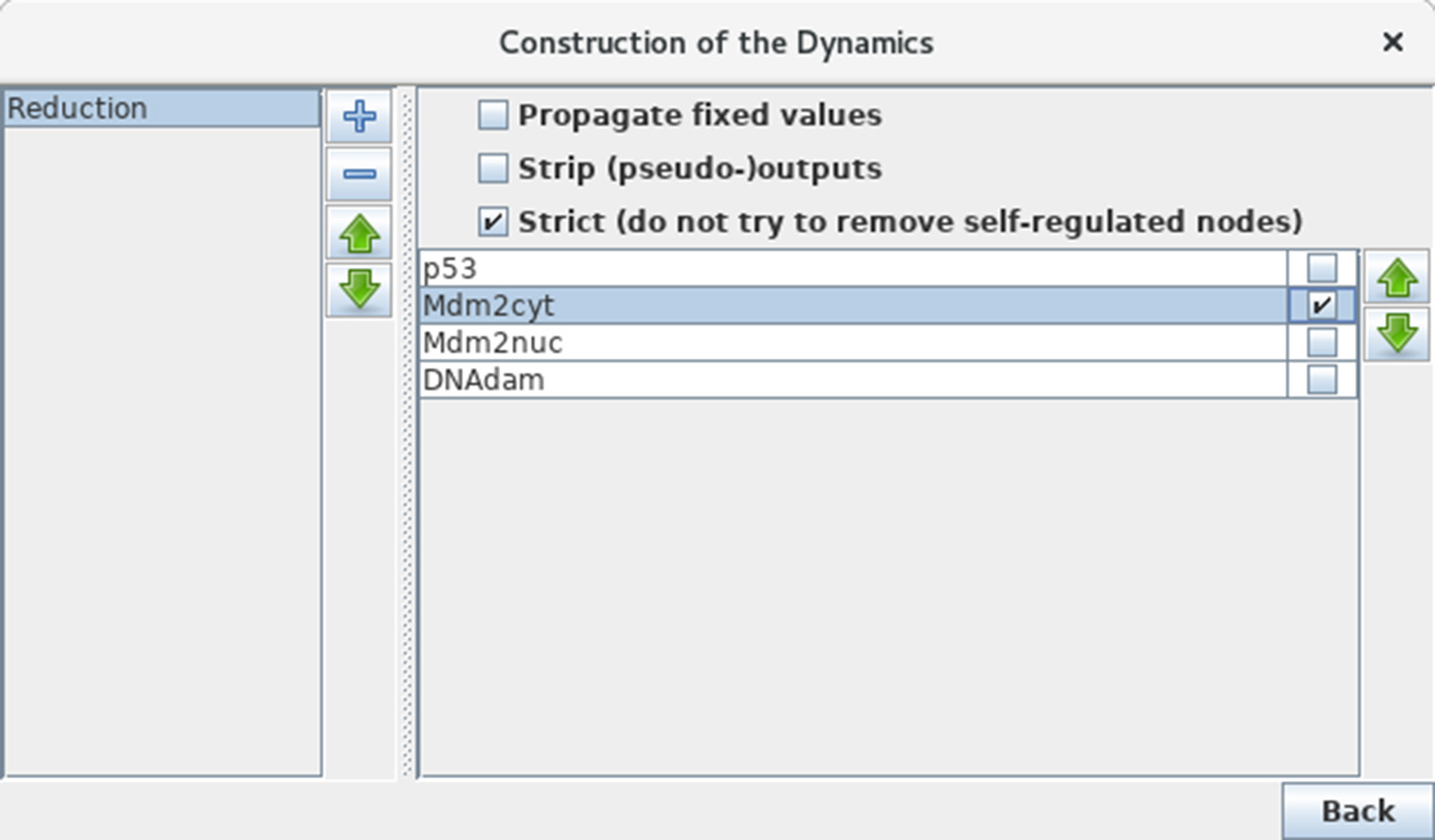Select the Mdm2nuc row

click(x=854, y=343)
